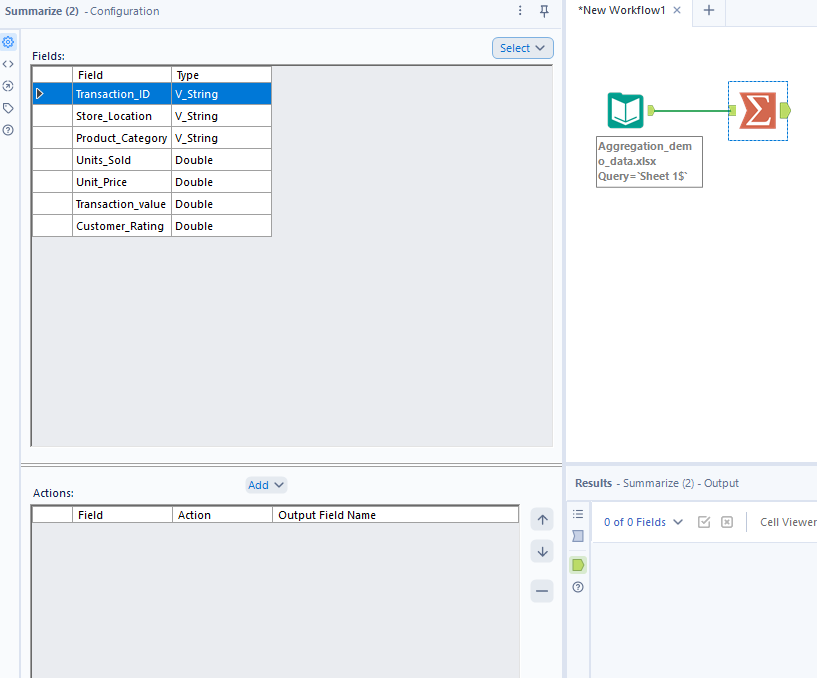The height and width of the screenshot is (678, 817).
Task: Select the Product_Category field row
Action: click(152, 138)
